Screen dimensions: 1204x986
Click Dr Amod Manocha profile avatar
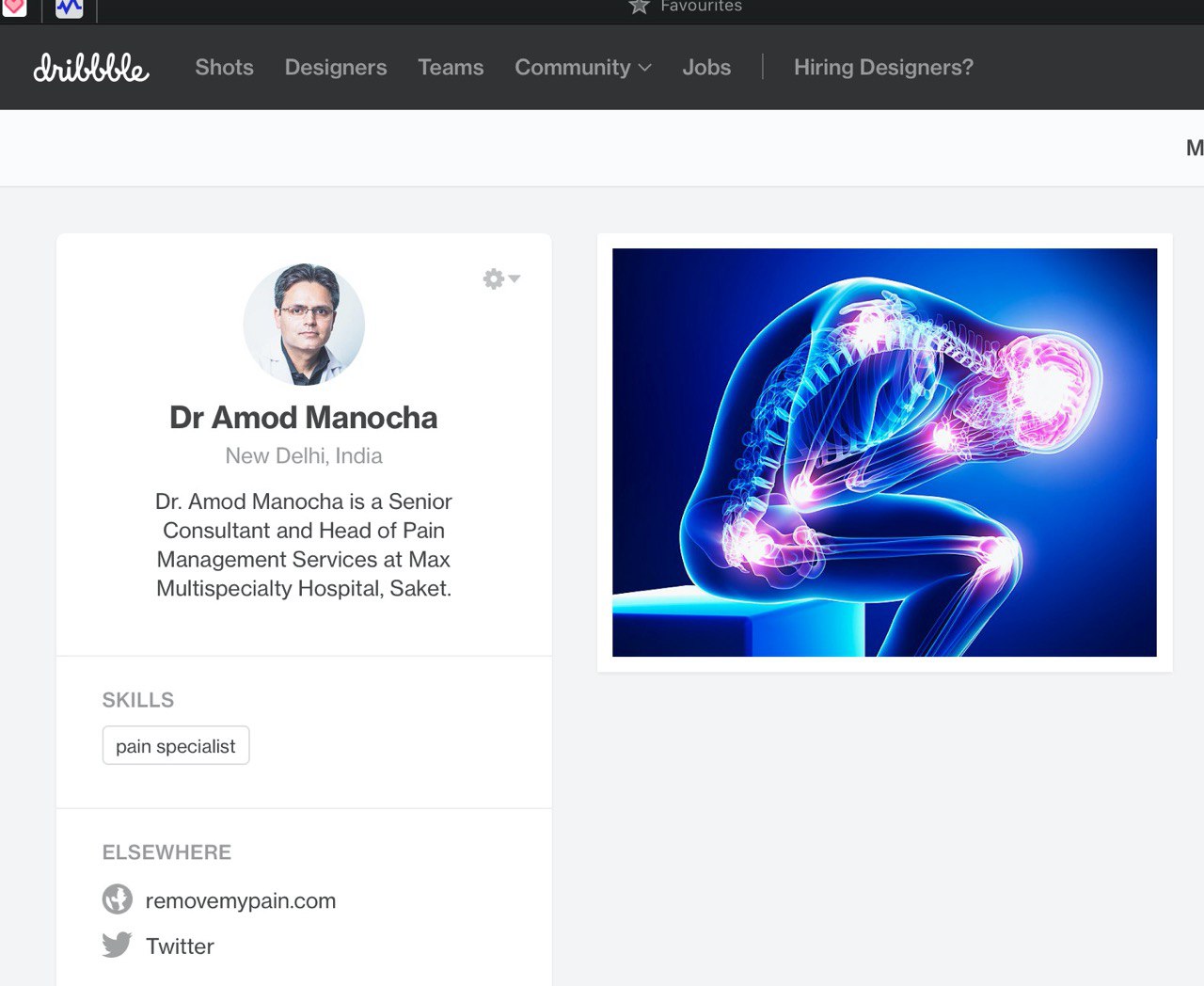click(304, 325)
